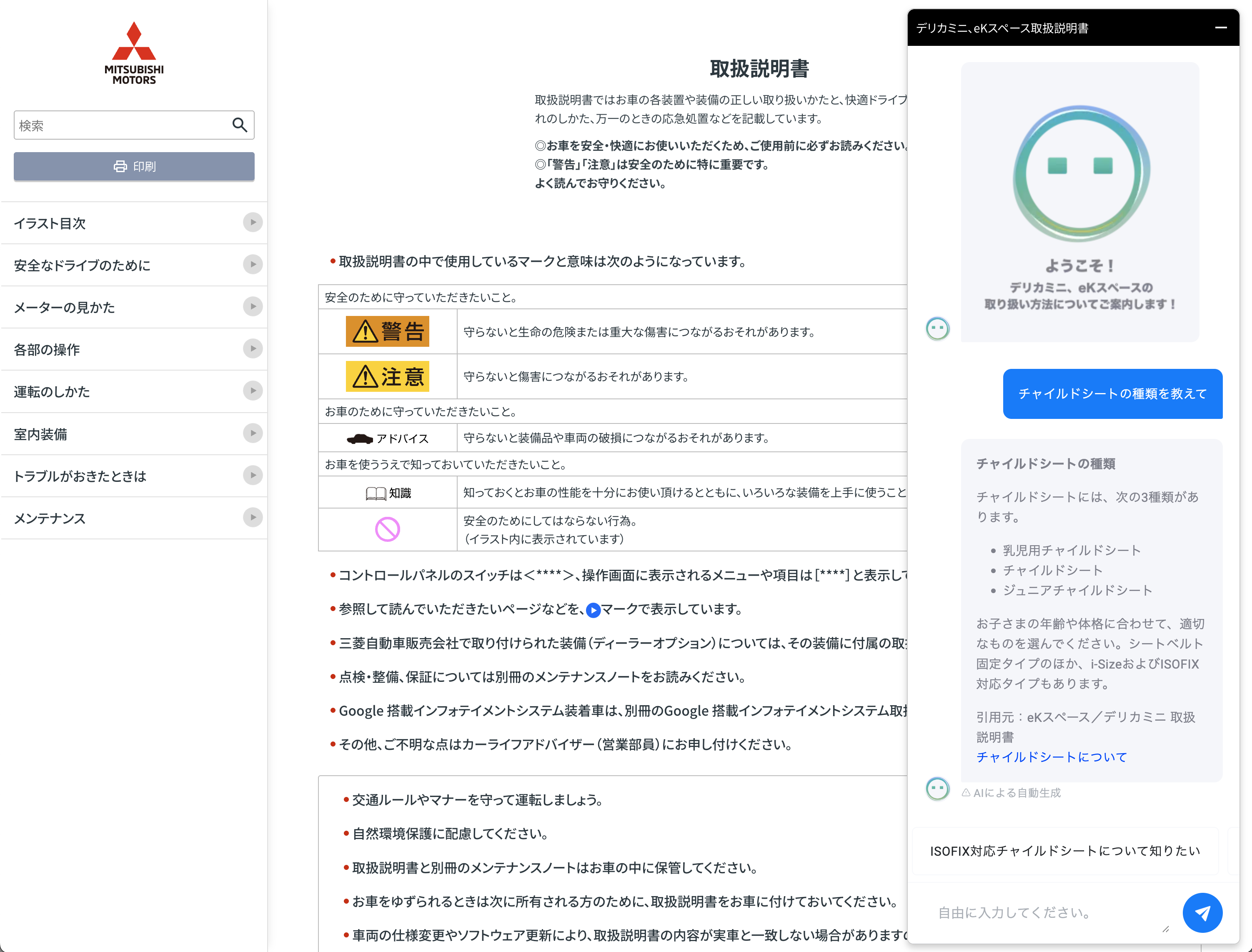Click the 取扱説明書 page heading
Screen dimensions: 1252x952
[x=759, y=69]
